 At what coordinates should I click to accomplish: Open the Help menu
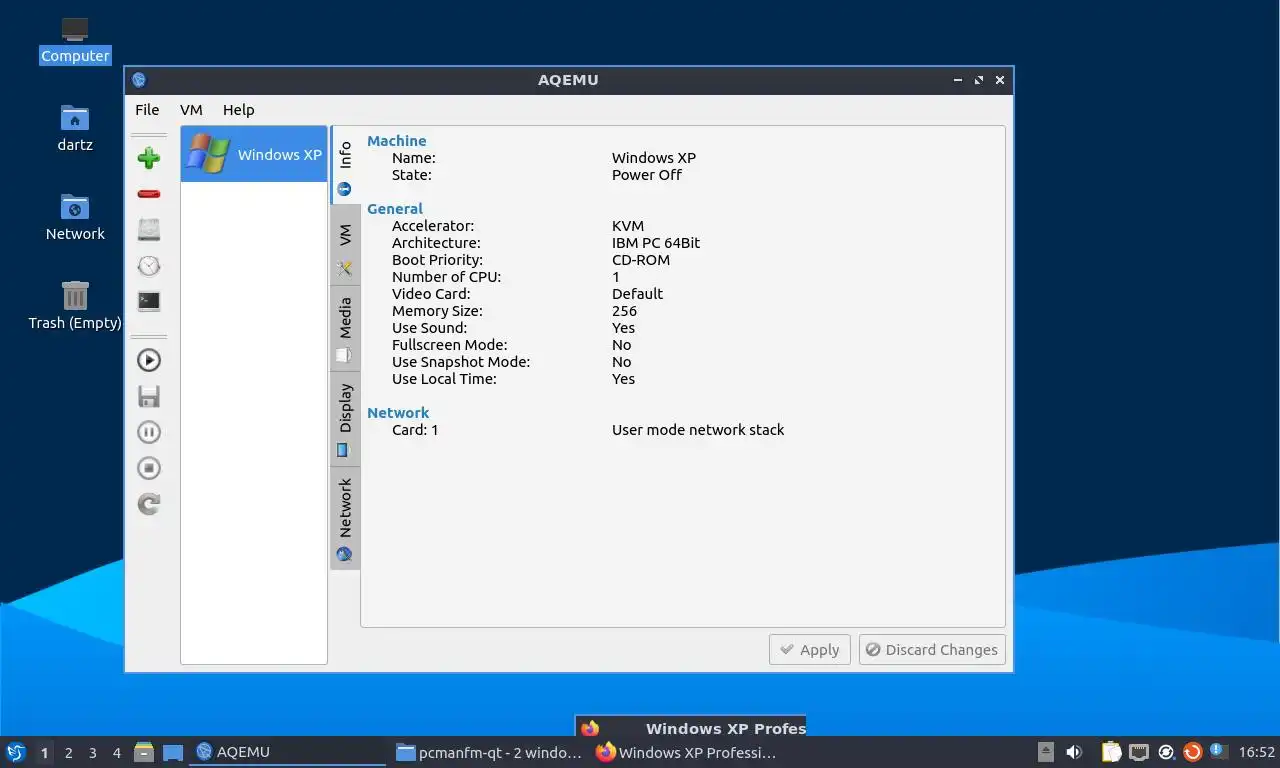(238, 110)
